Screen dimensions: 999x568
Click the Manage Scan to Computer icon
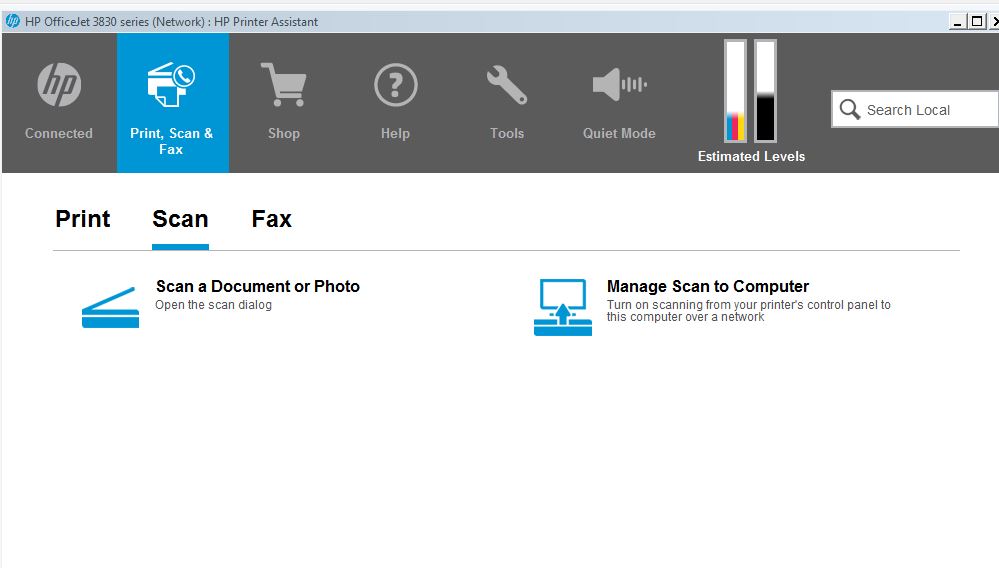(x=563, y=307)
